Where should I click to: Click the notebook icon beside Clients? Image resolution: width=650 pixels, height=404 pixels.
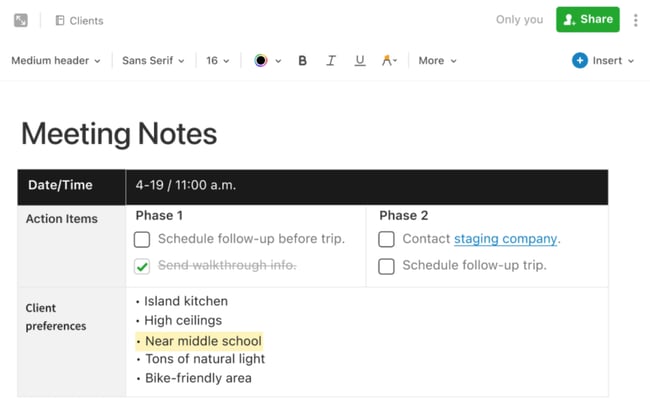[60, 20]
